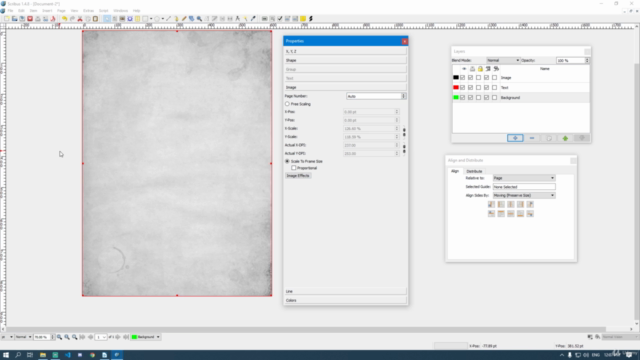Click the Image Effects button

pos(298,176)
